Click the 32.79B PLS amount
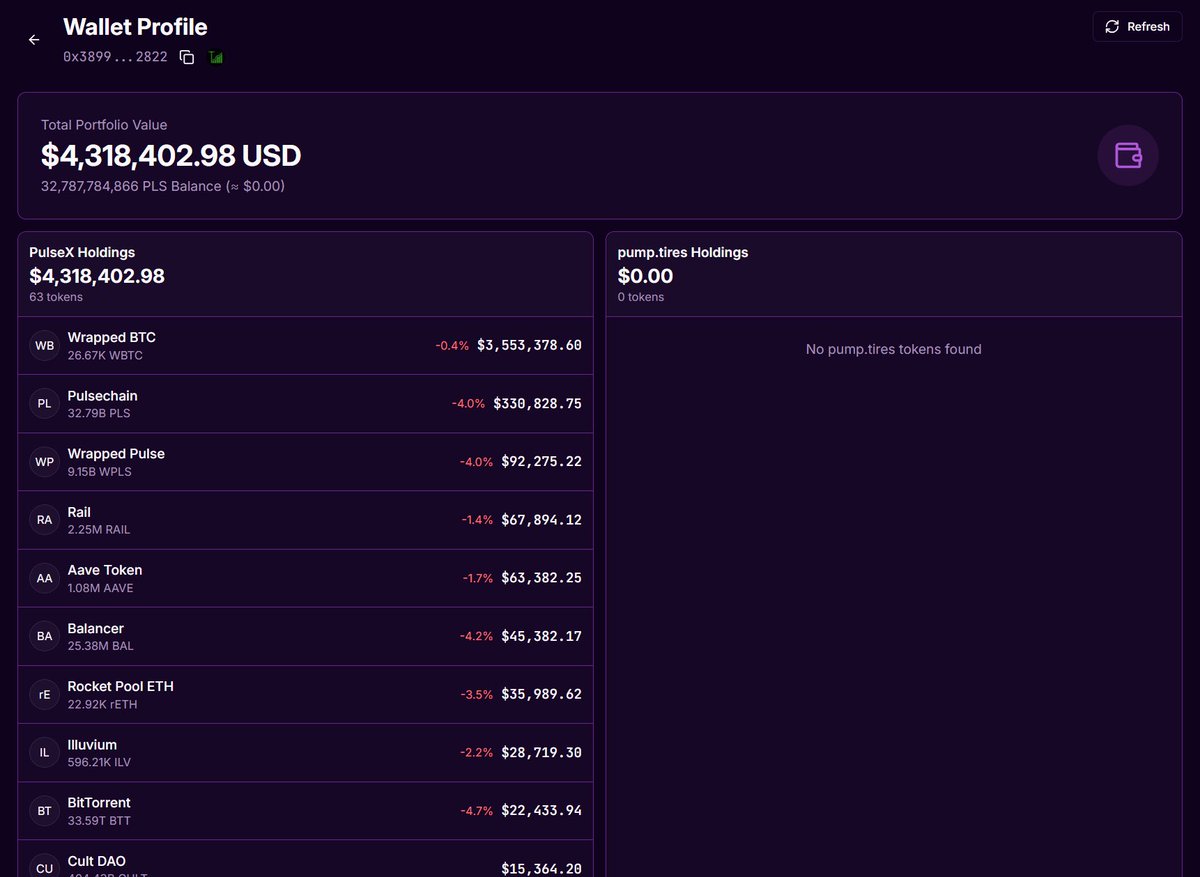The width and height of the screenshot is (1200, 877). point(99,413)
